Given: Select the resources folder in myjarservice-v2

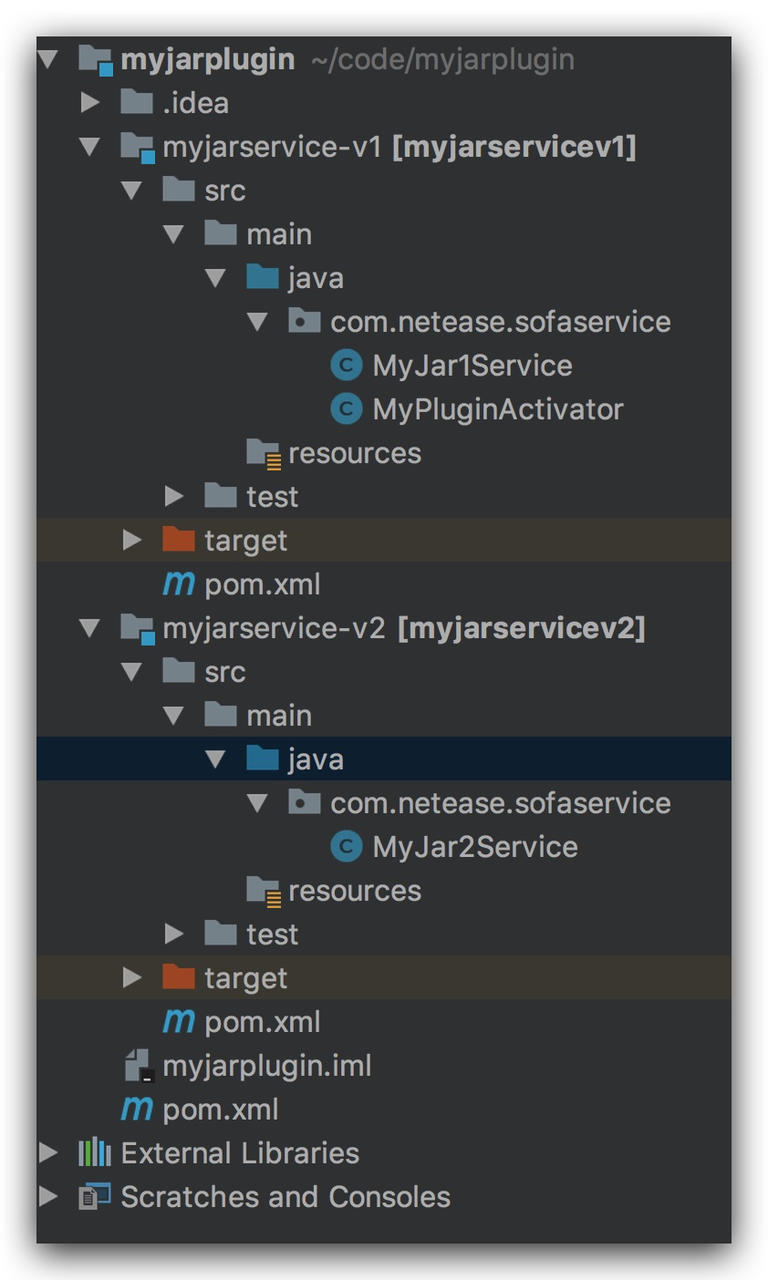Looking at the screenshot, I should point(354,890).
